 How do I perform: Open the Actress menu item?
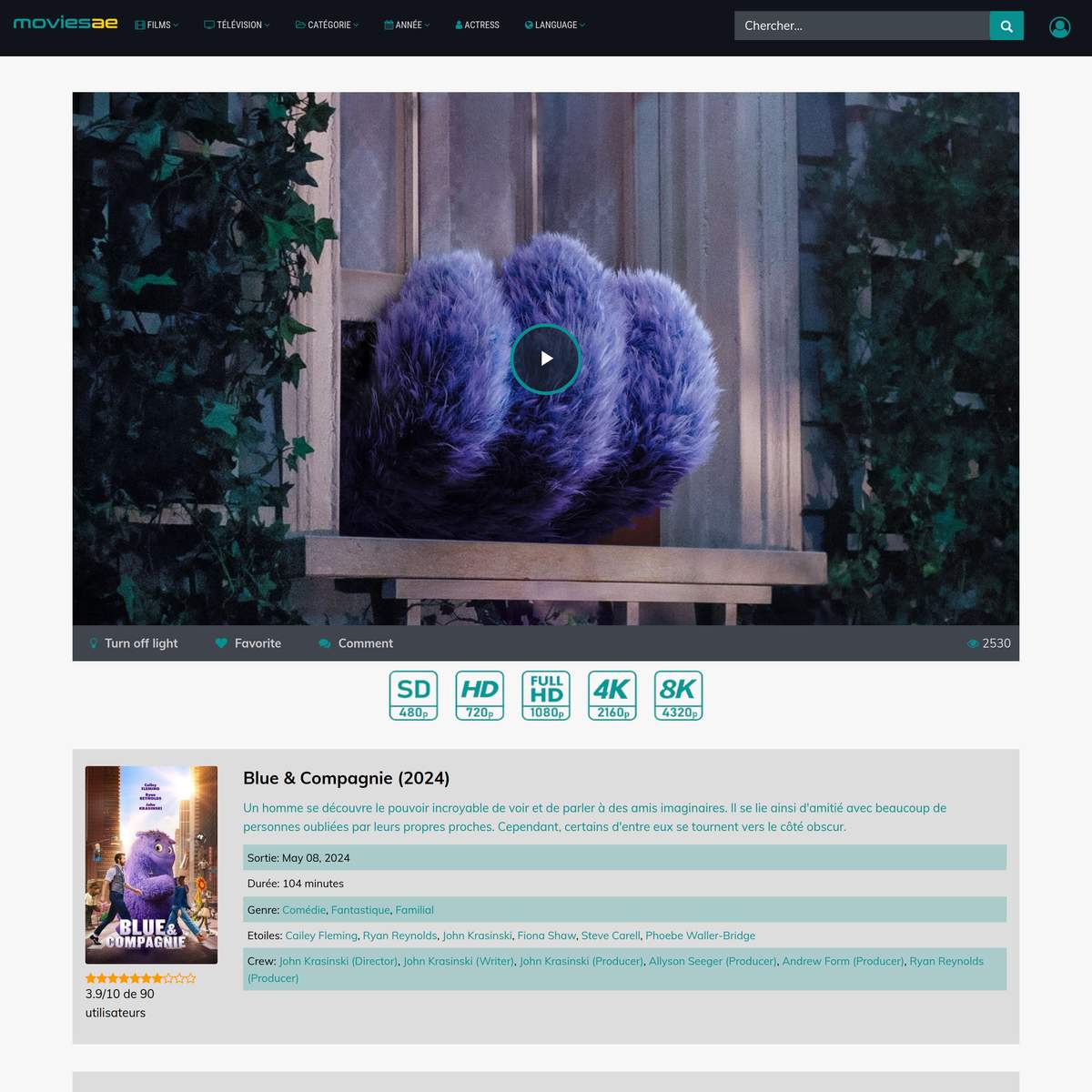(x=478, y=25)
